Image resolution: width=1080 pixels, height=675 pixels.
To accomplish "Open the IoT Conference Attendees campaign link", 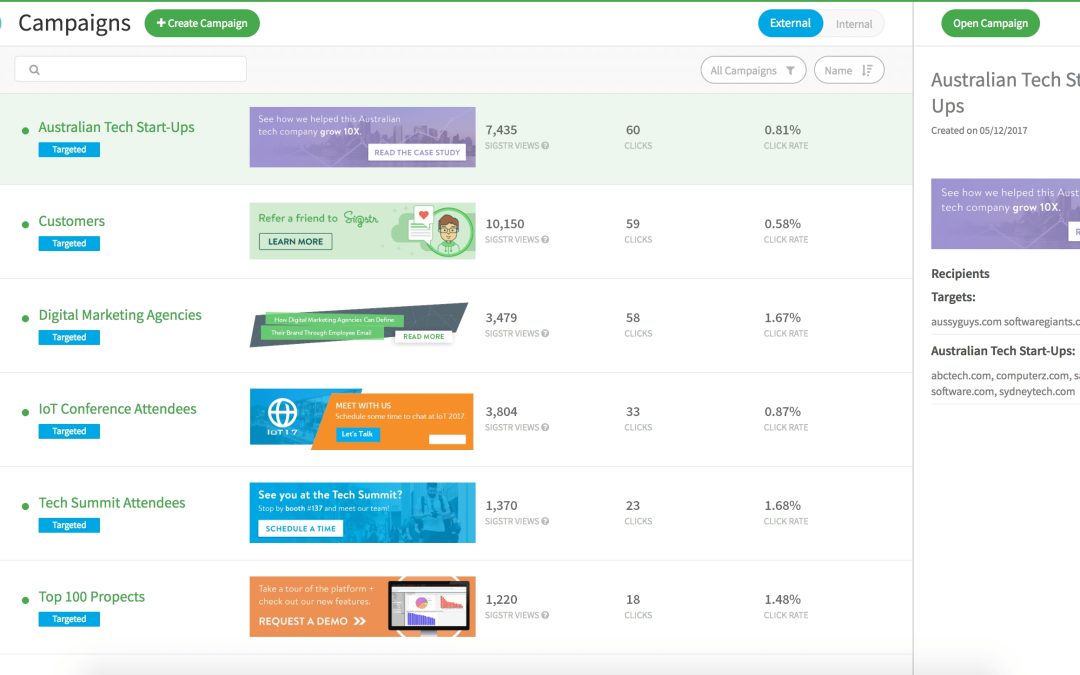I will click(117, 409).
